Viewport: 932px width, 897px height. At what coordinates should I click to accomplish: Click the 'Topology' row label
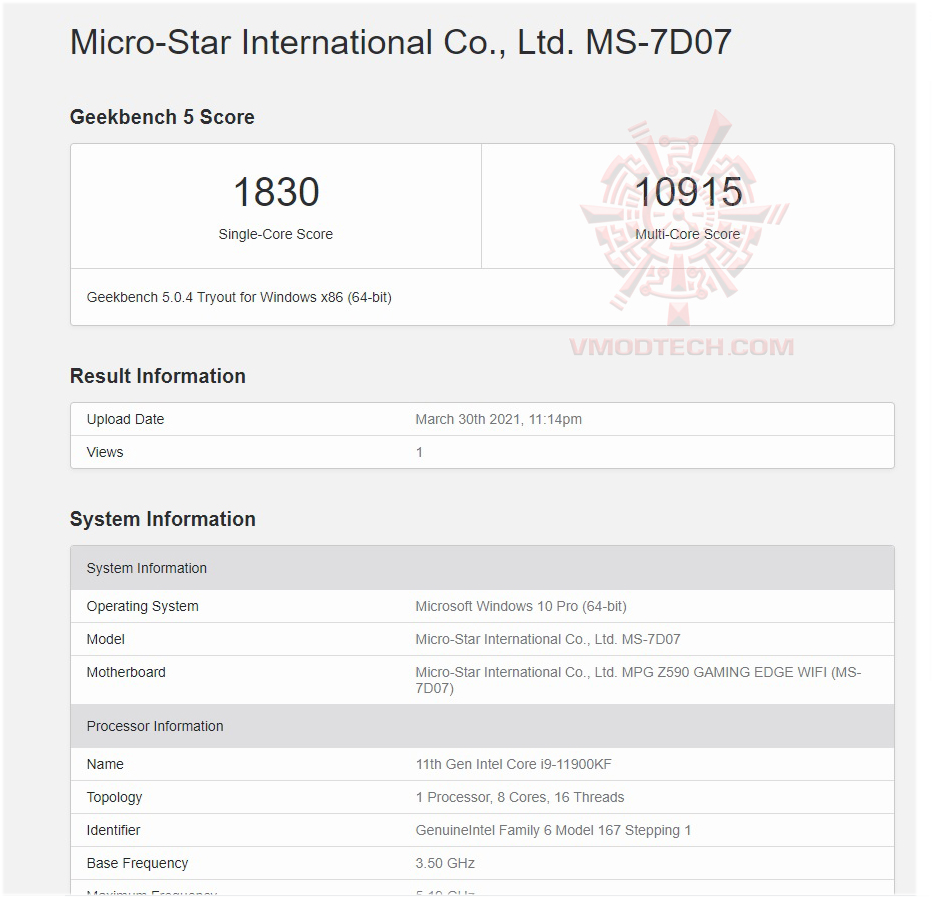(x=114, y=798)
